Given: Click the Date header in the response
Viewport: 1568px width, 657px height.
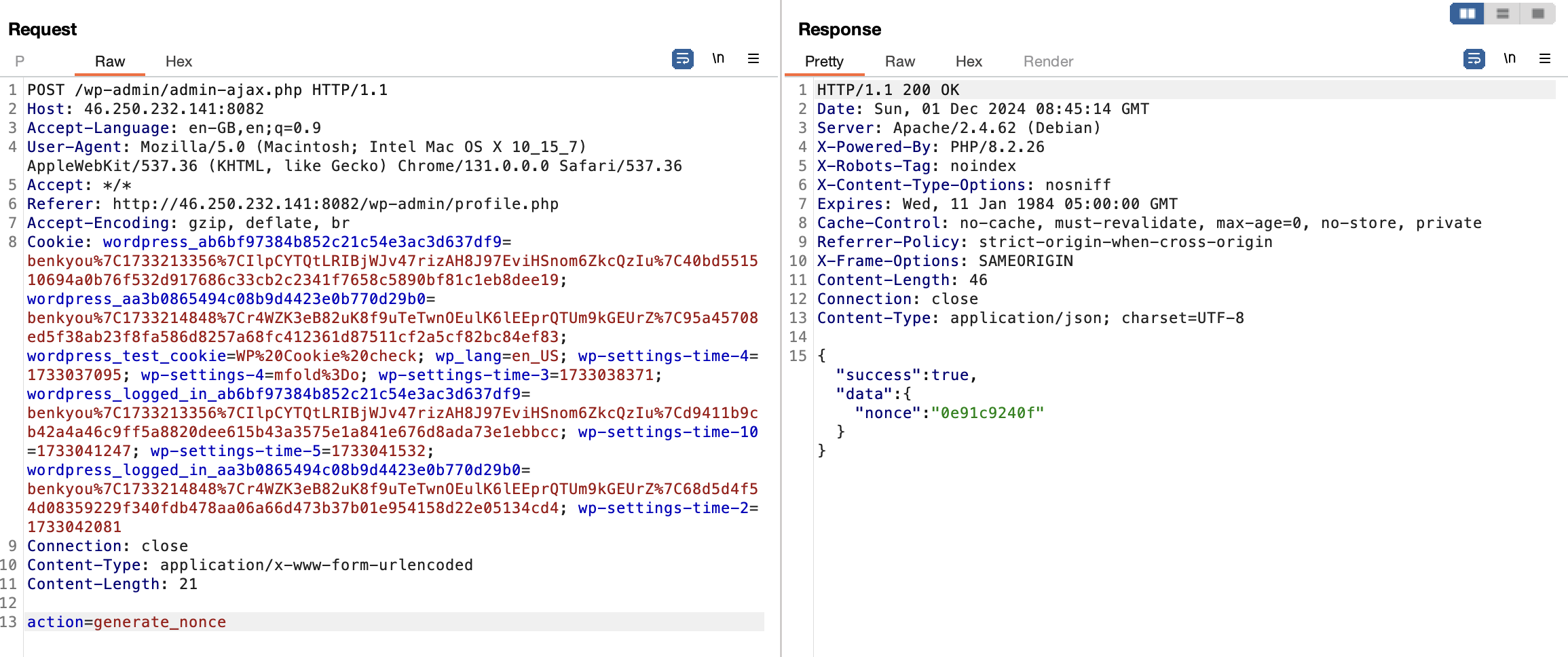Looking at the screenshot, I should click(983, 109).
